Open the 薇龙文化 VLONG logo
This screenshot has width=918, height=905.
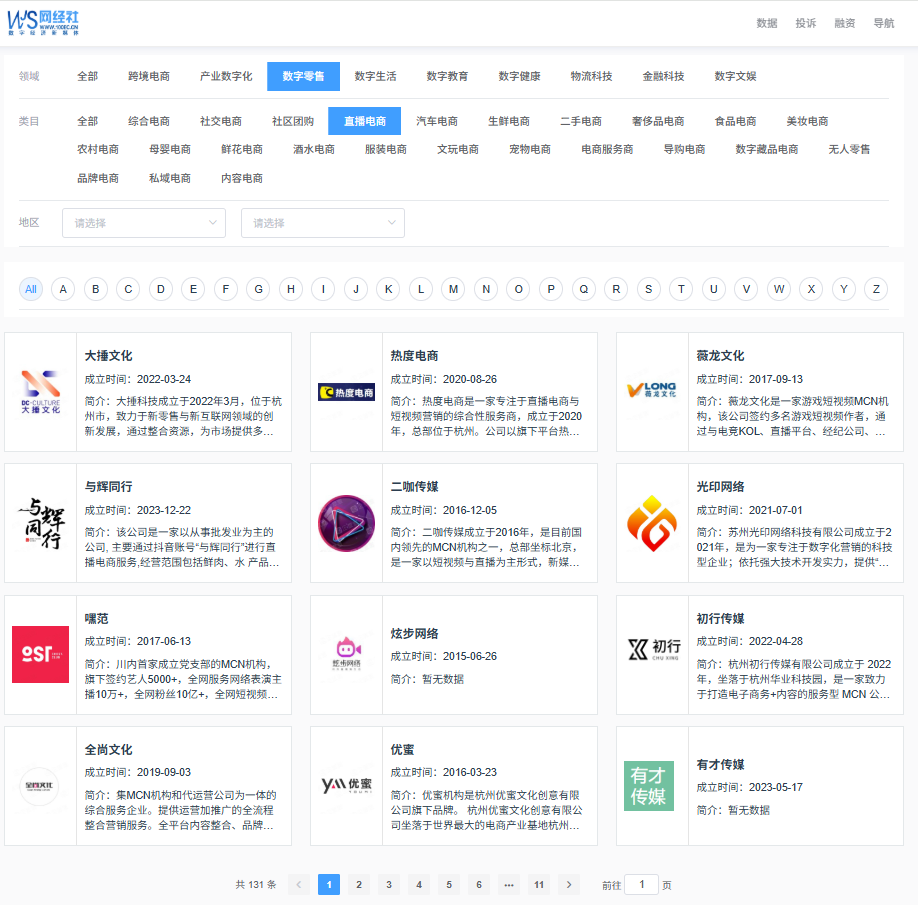[652, 390]
